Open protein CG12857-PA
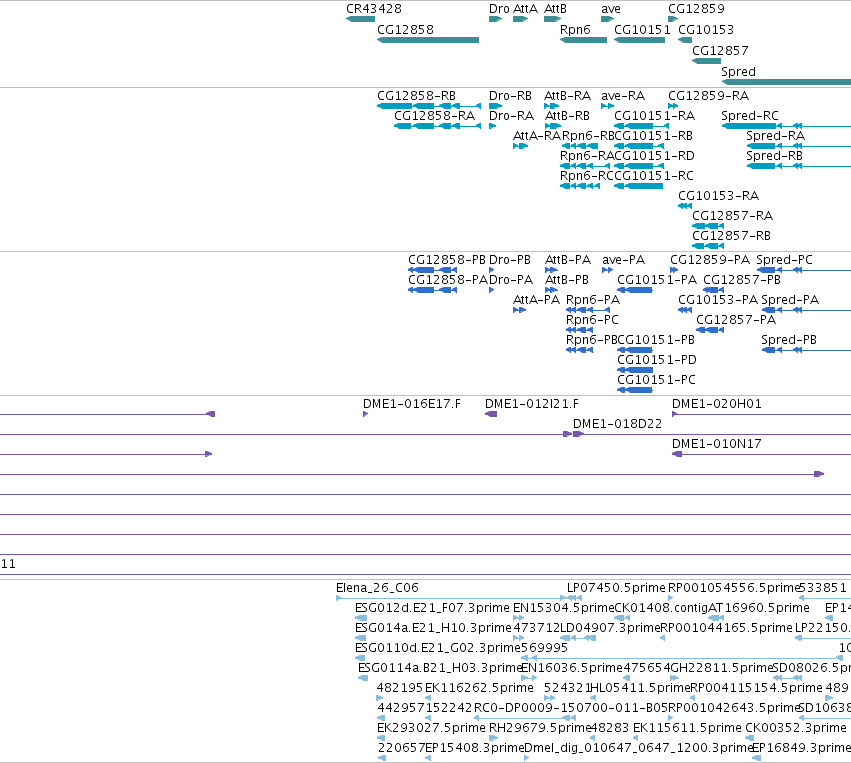Screen dimensions: 851x763 click(710, 330)
